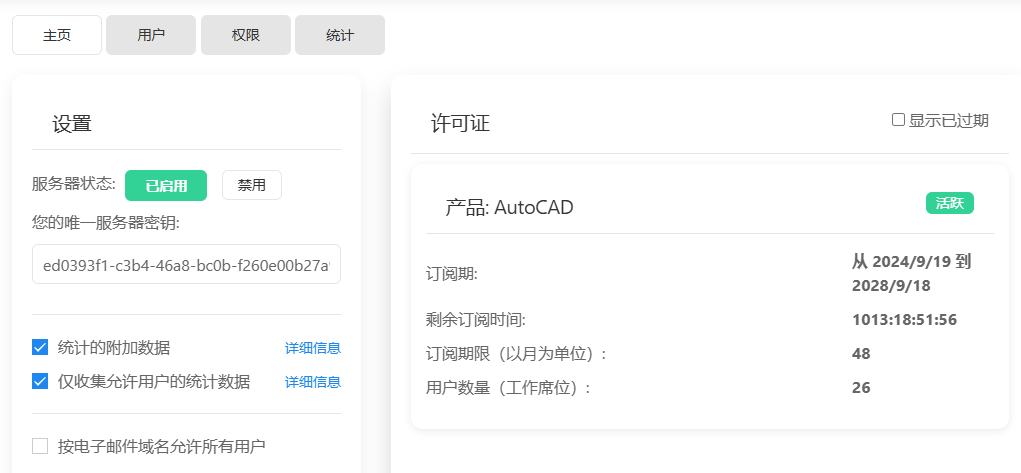
Task: Click the remaining time value 1013:18:51:56
Action: 904,320
